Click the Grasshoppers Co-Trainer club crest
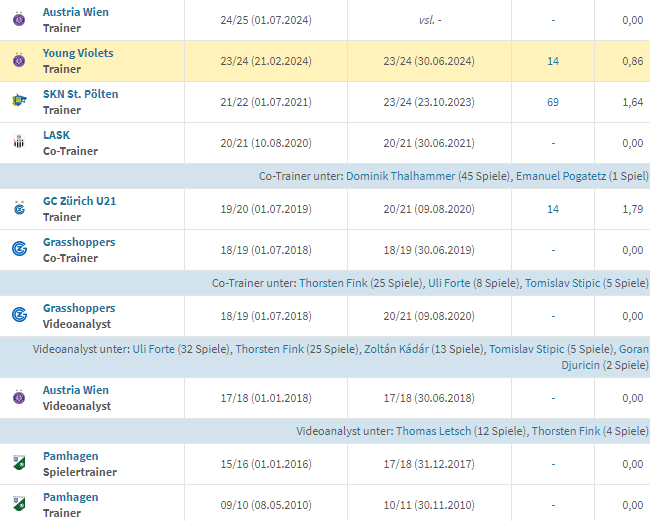The height and width of the screenshot is (521, 650). [17, 250]
